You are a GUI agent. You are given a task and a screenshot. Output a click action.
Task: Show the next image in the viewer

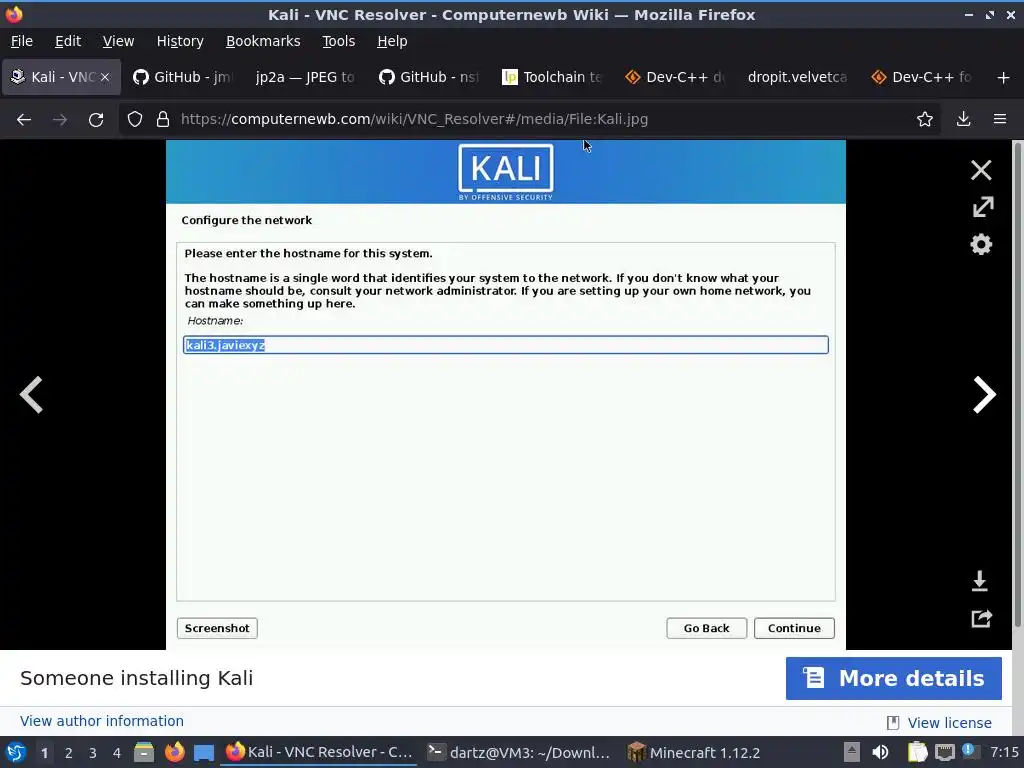pyautogui.click(x=984, y=394)
